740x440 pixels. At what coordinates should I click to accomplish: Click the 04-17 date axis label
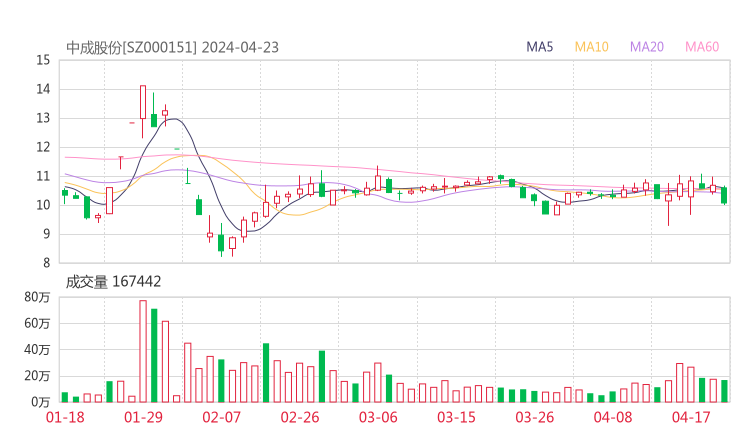pos(691,417)
